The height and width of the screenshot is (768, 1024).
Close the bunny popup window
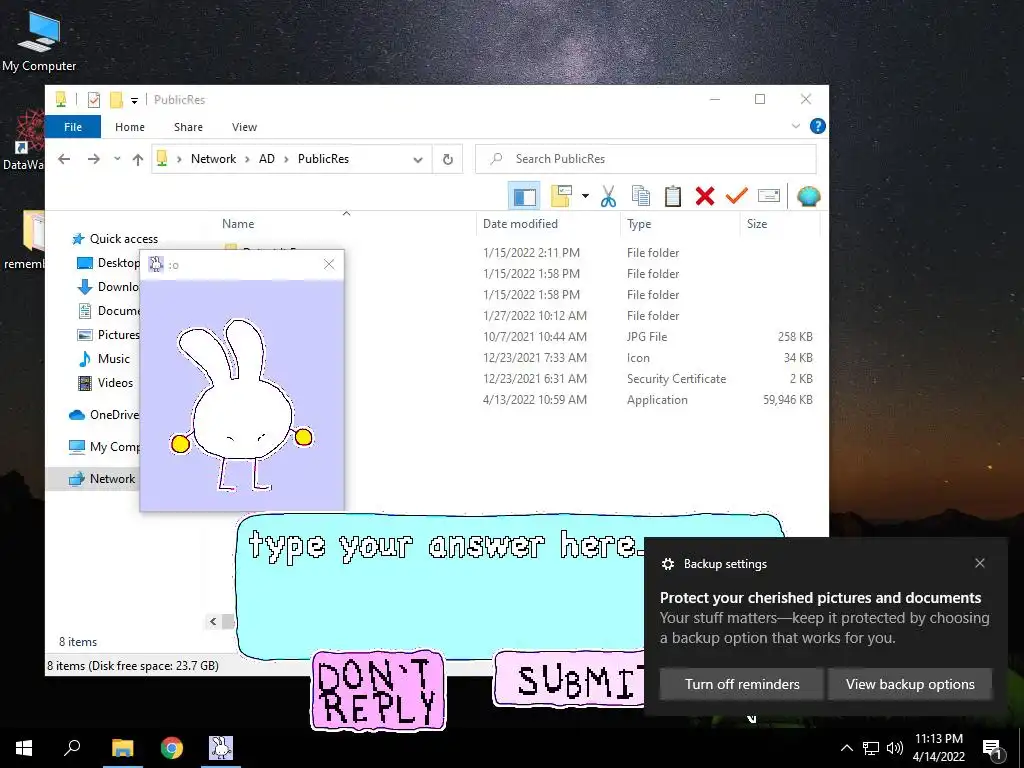coord(329,264)
